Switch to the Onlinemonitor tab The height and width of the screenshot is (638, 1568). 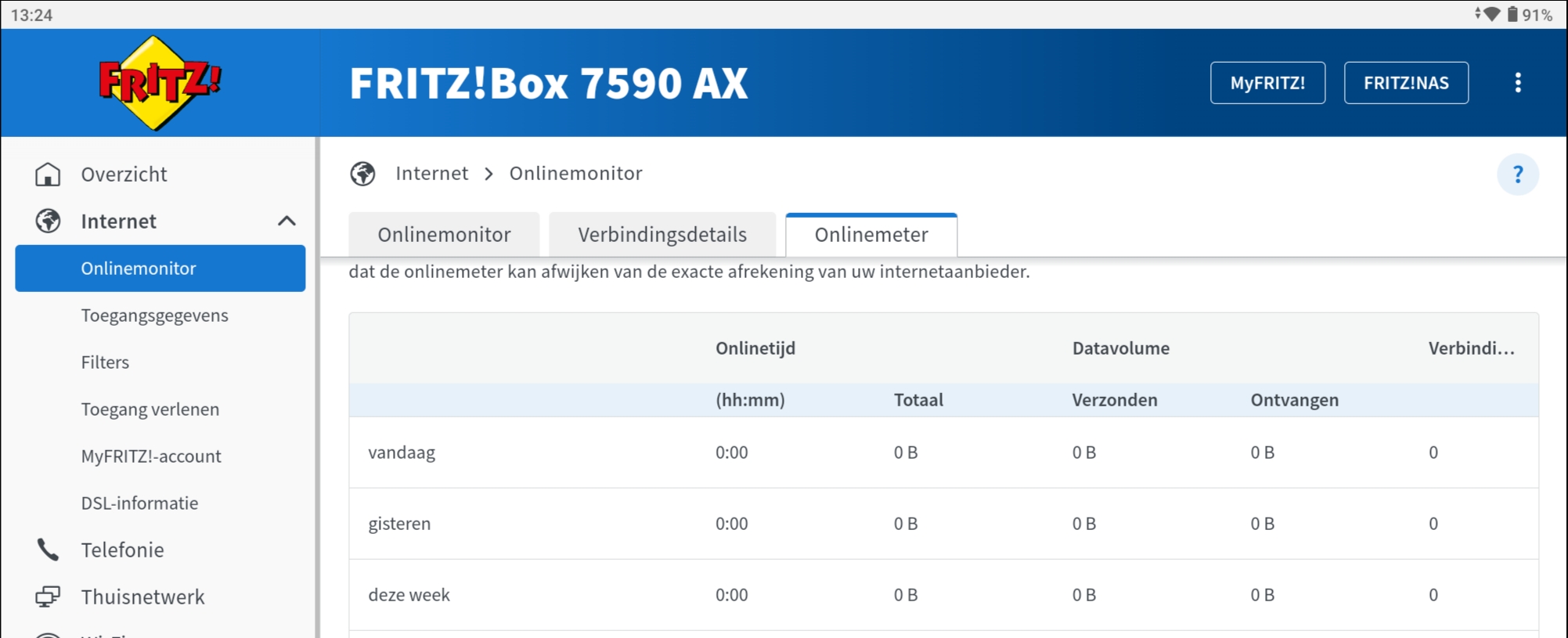(444, 235)
